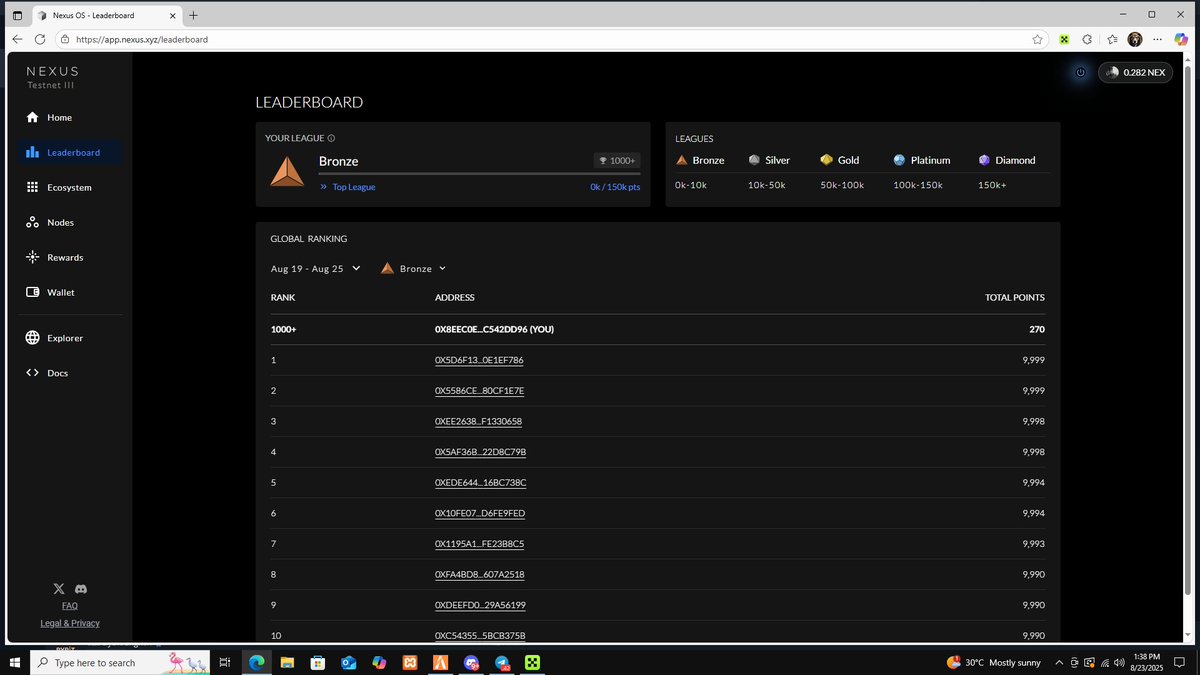Open the Explorer globe icon
The width and height of the screenshot is (1200, 675).
tap(32, 338)
